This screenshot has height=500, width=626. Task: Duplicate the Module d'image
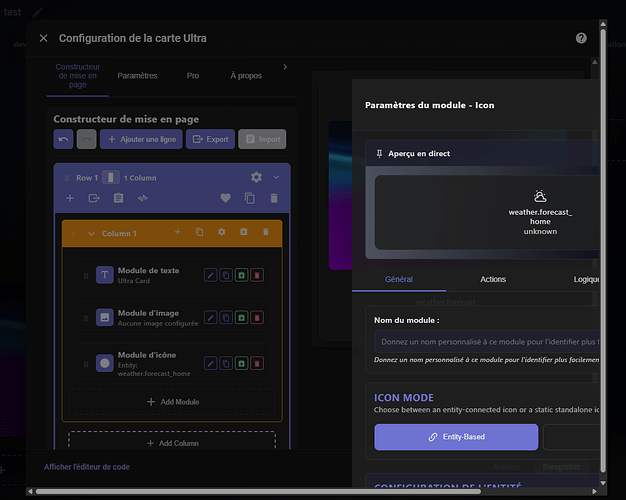(x=226, y=318)
